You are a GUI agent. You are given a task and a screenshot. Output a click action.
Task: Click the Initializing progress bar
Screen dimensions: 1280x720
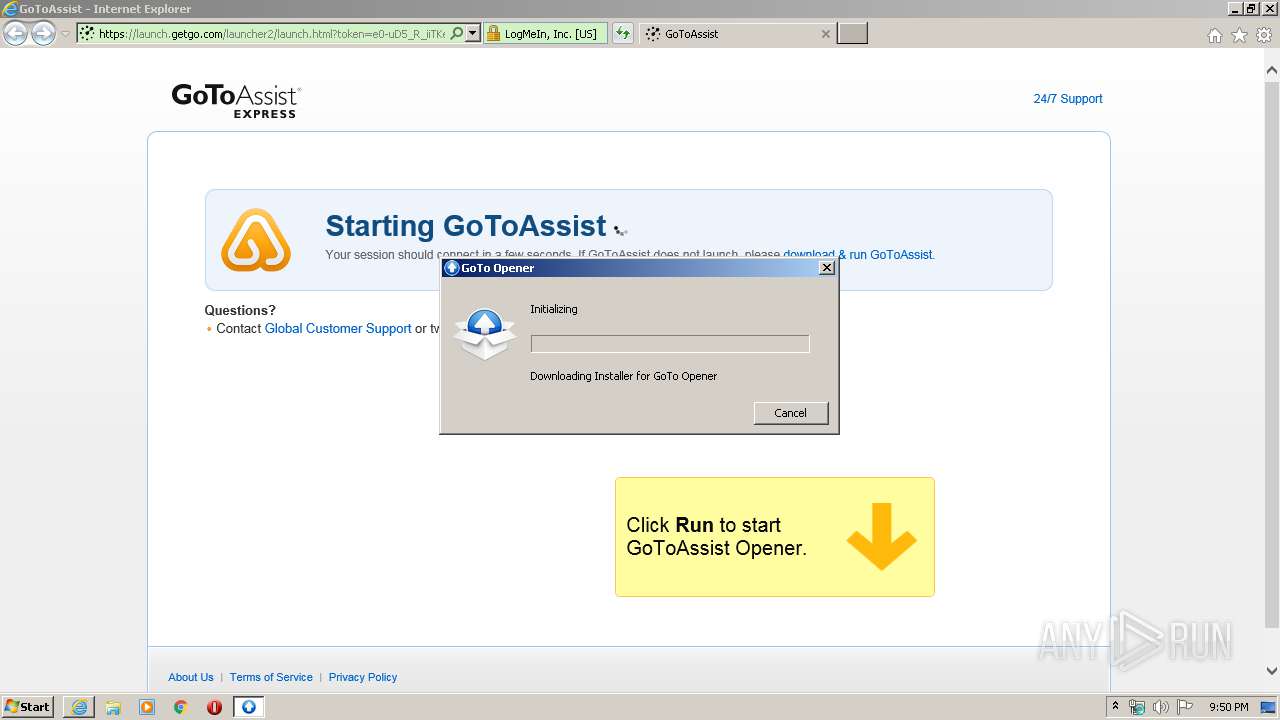(x=670, y=344)
